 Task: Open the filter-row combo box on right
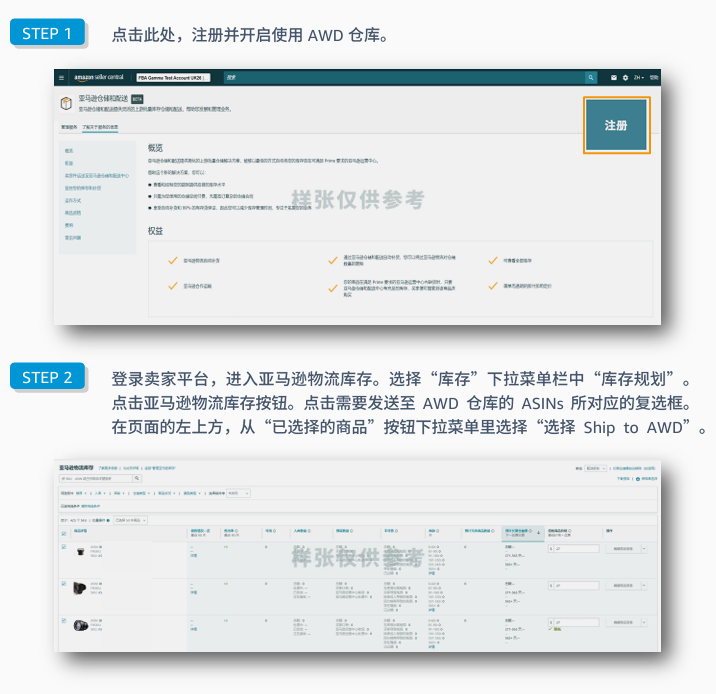pyautogui.click(x=238, y=493)
